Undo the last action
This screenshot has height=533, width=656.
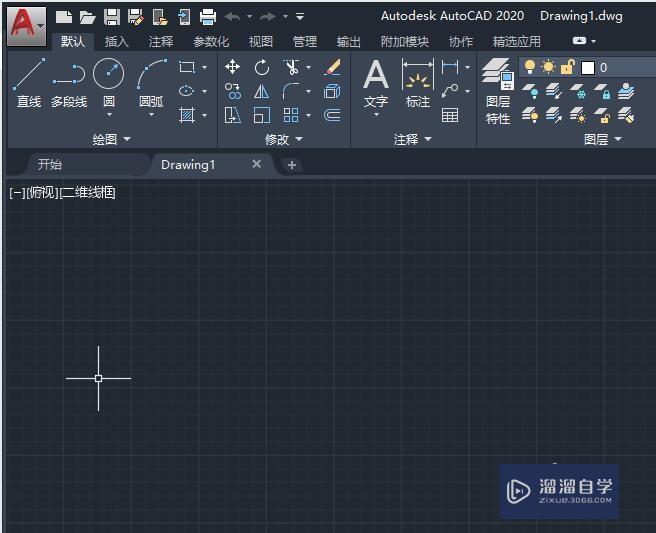click(232, 17)
